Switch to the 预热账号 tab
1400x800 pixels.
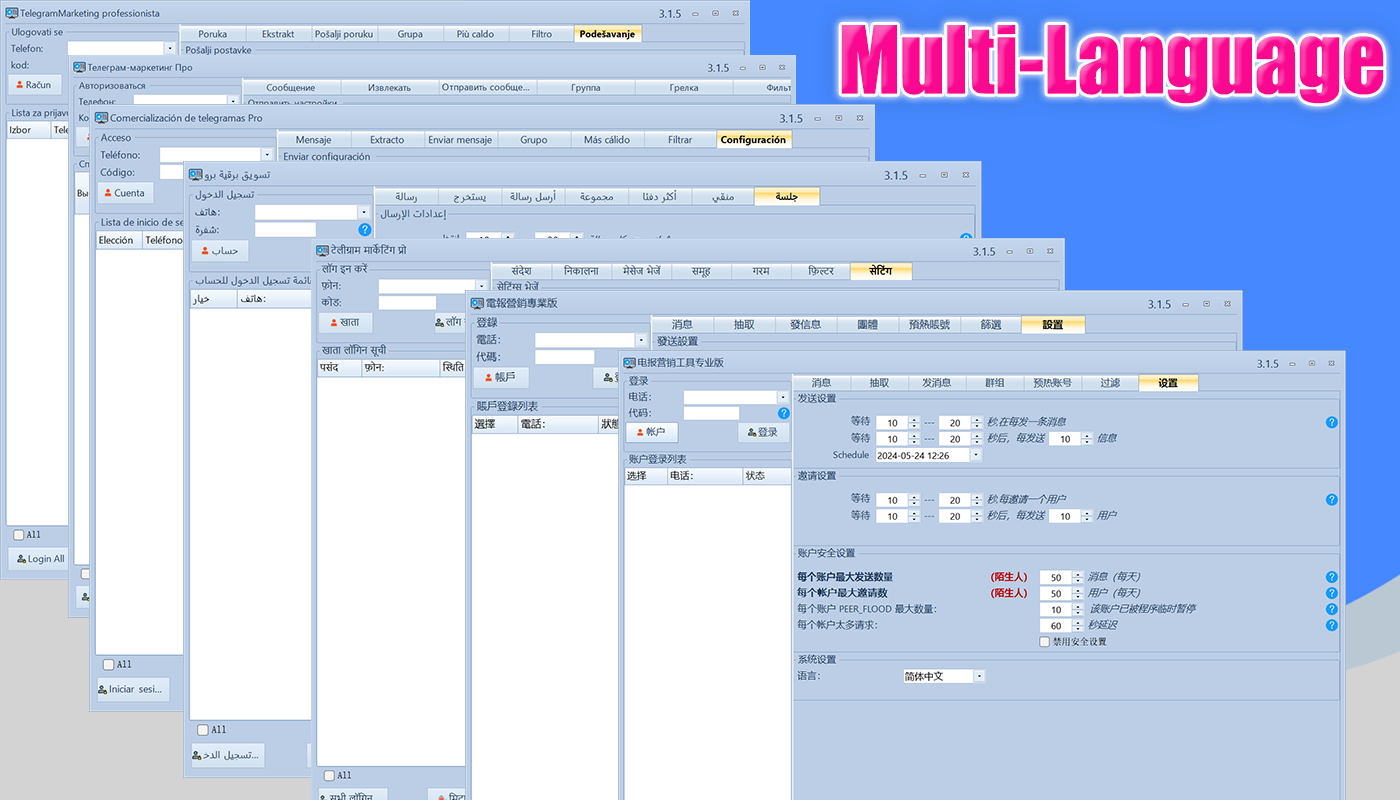tap(1053, 382)
